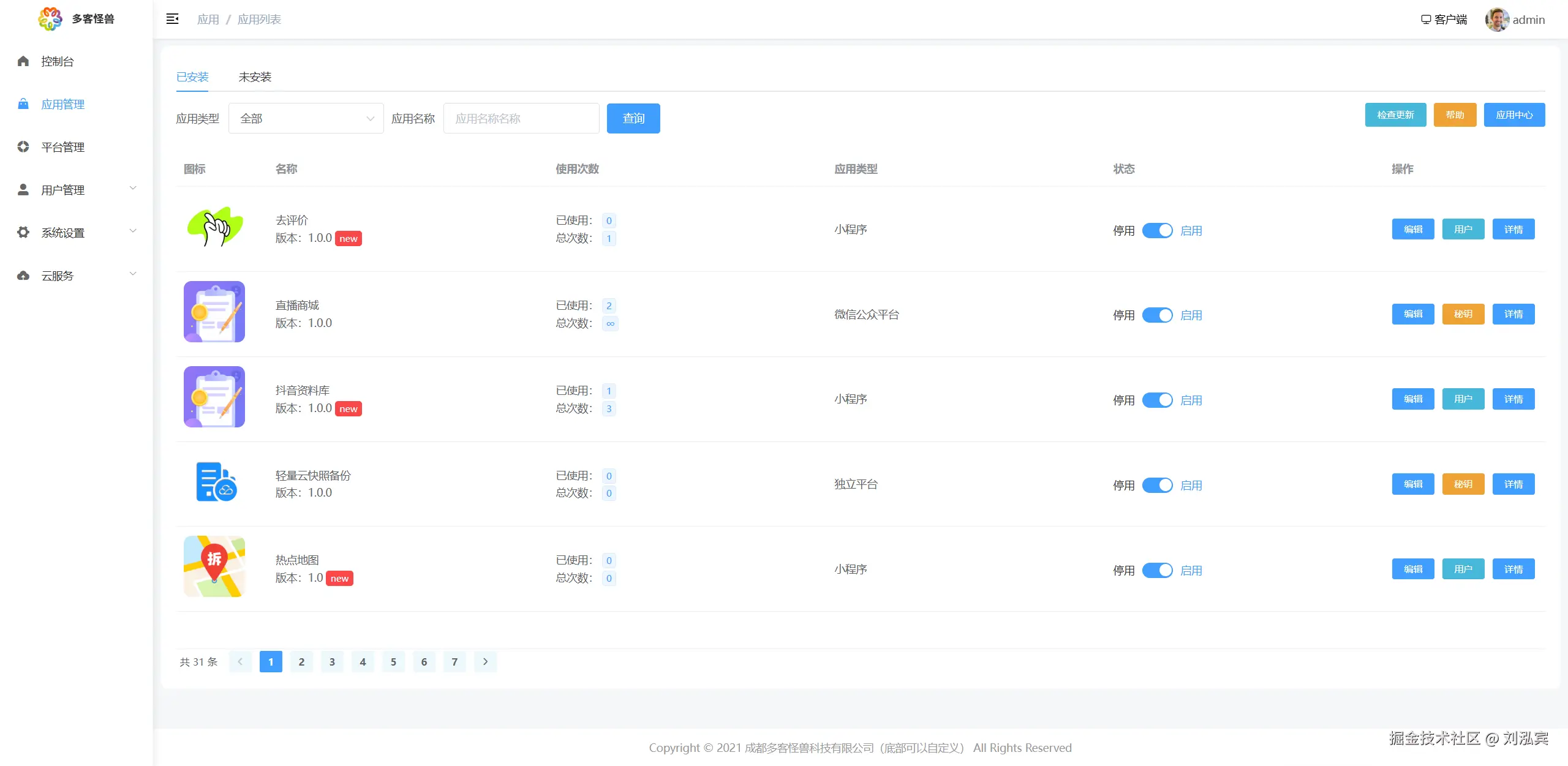
Task: Disable the 直播商城 status switch
Action: tap(1157, 315)
